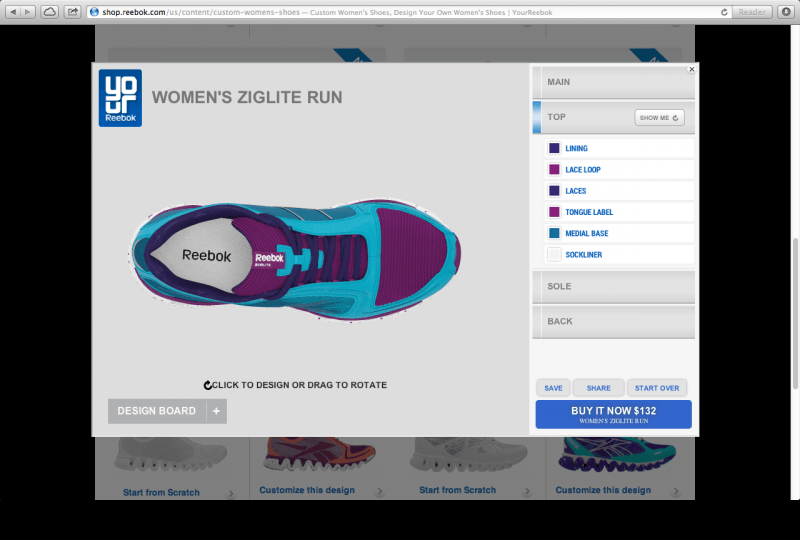Viewport: 800px width, 540px height.
Task: Click BUY IT NOW $132 button
Action: click(x=613, y=414)
